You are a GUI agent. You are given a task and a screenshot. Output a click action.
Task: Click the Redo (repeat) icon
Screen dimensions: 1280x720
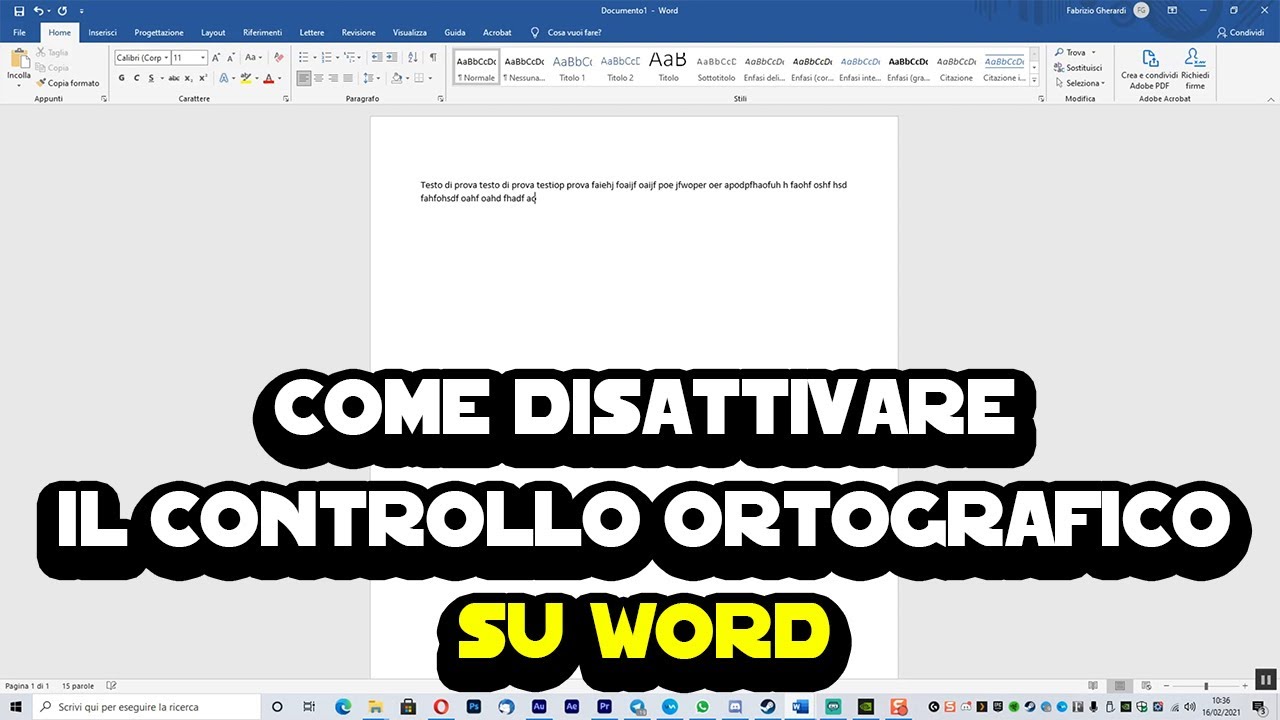62,10
